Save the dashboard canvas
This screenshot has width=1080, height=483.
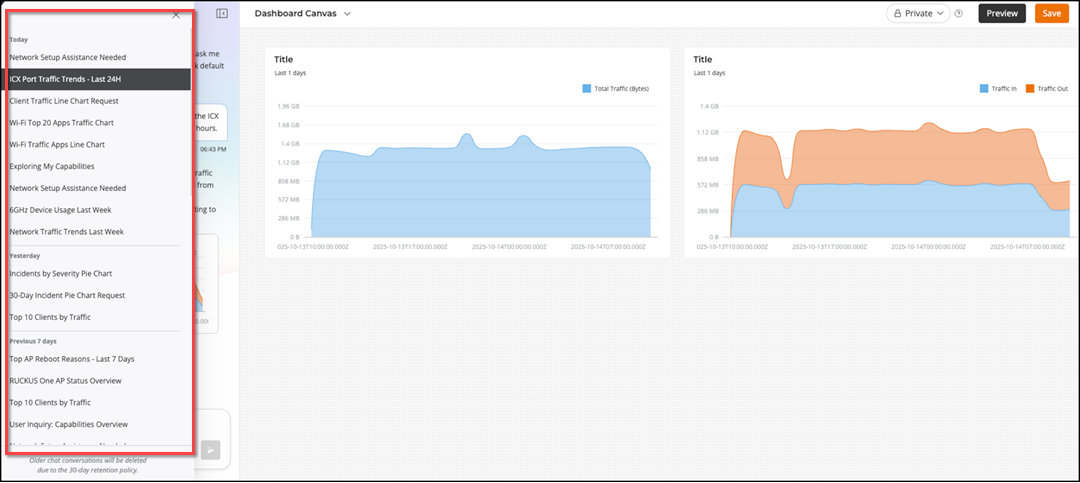[1051, 14]
